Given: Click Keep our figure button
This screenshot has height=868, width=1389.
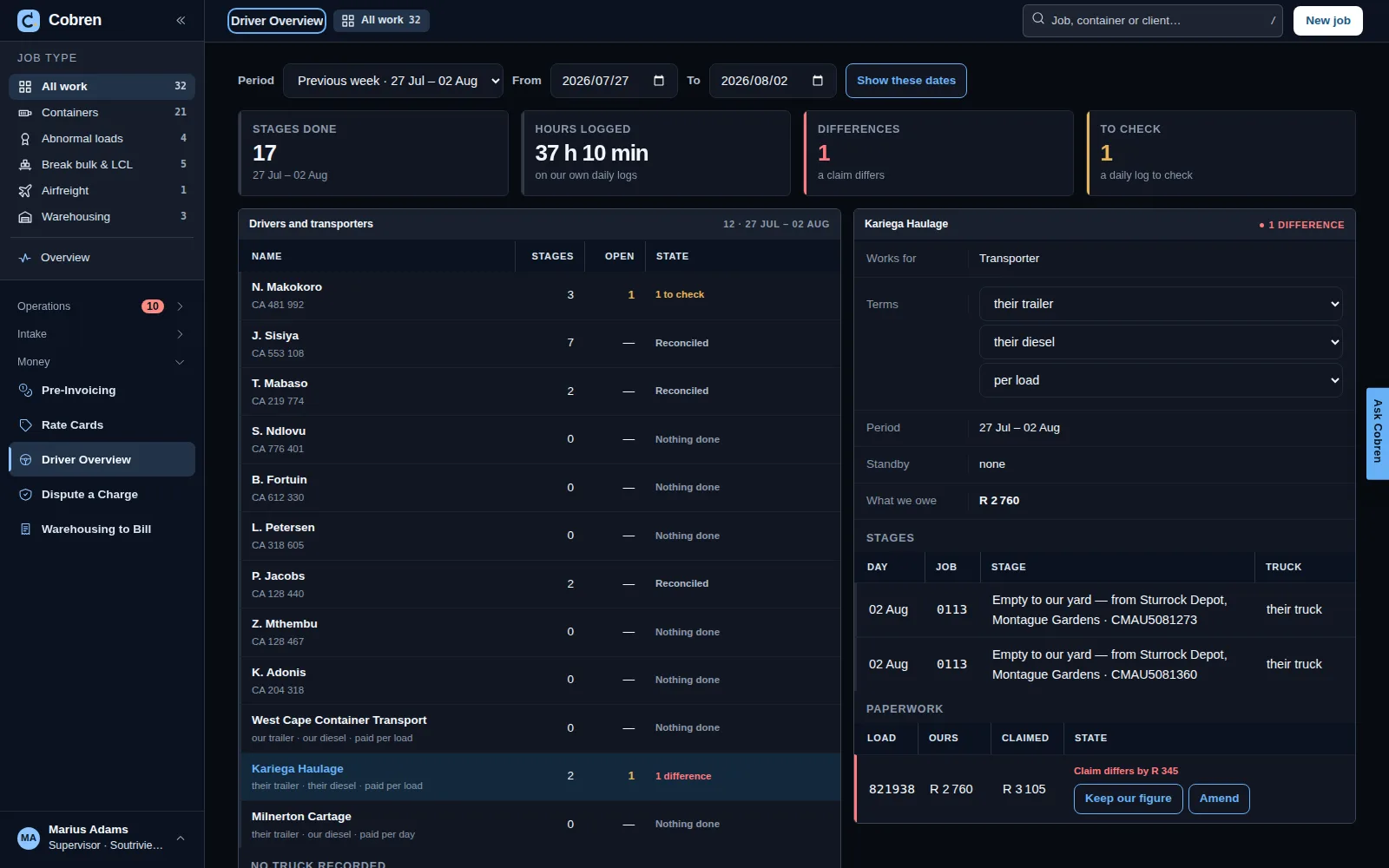Looking at the screenshot, I should tap(1128, 799).
